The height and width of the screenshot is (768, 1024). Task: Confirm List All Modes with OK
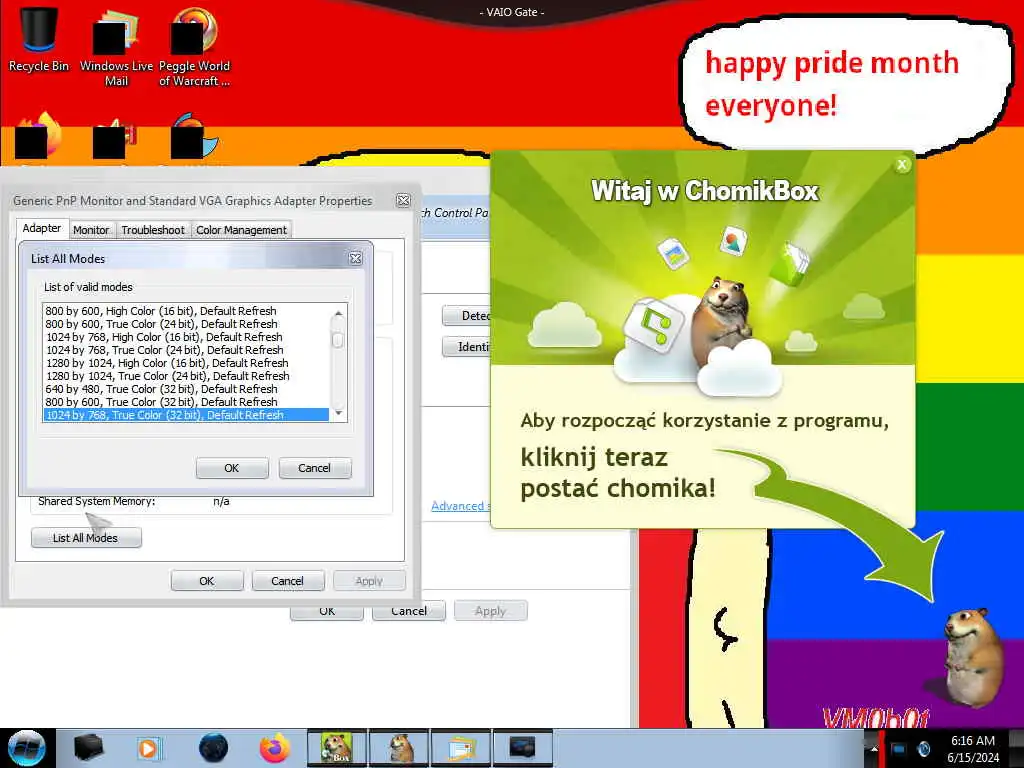pos(232,468)
